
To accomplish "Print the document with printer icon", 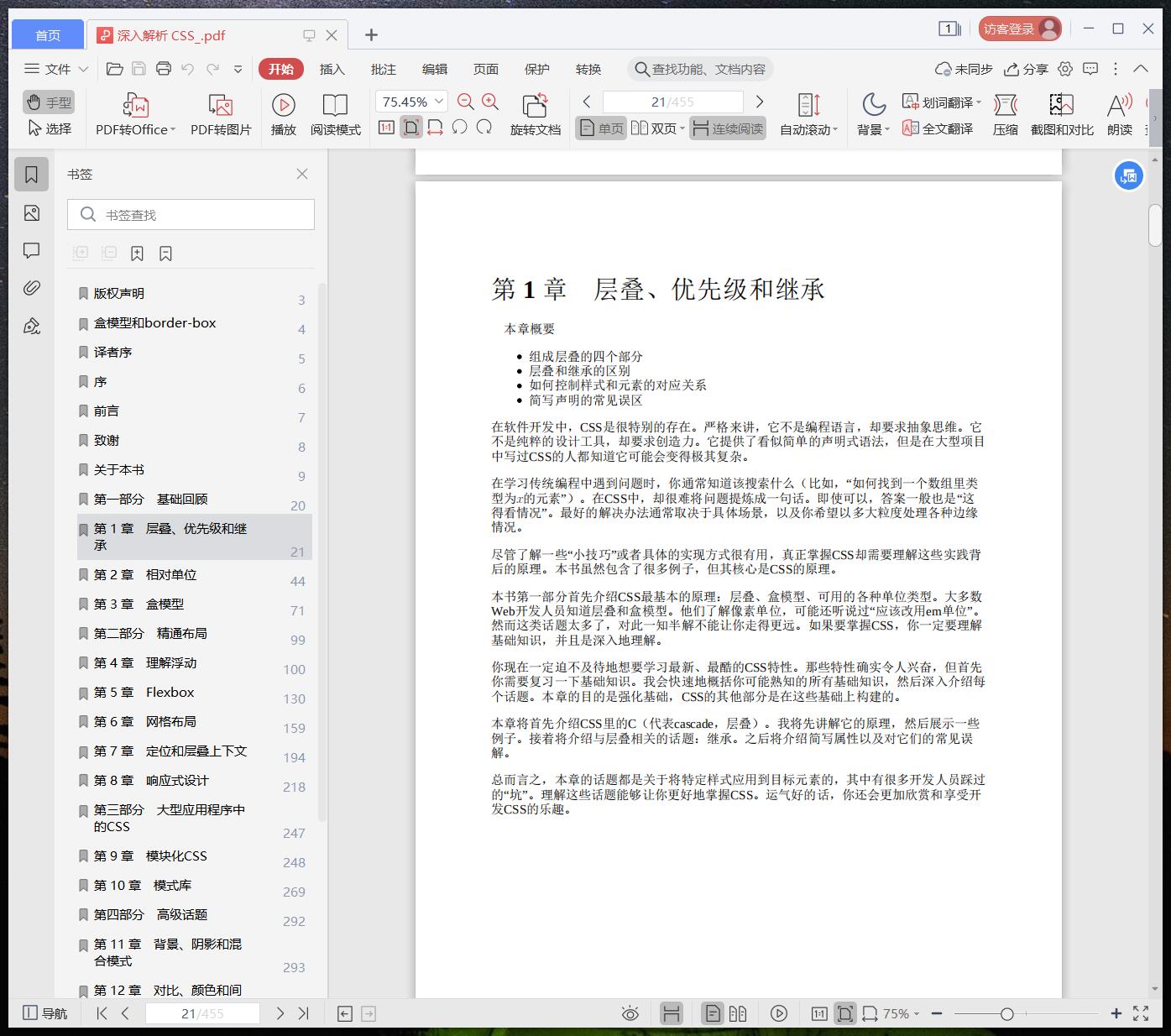I will pyautogui.click(x=164, y=69).
